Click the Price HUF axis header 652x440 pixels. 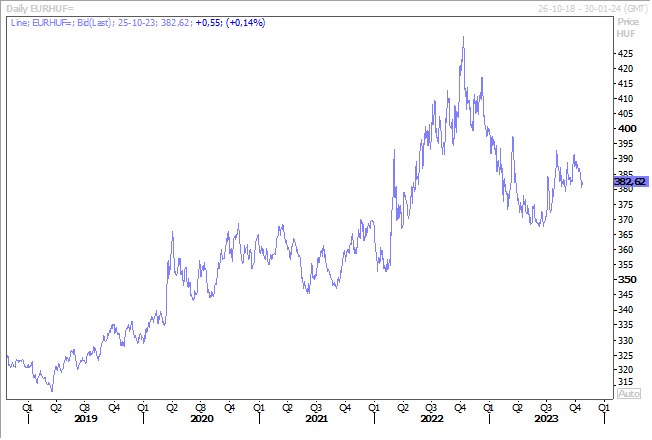627,27
